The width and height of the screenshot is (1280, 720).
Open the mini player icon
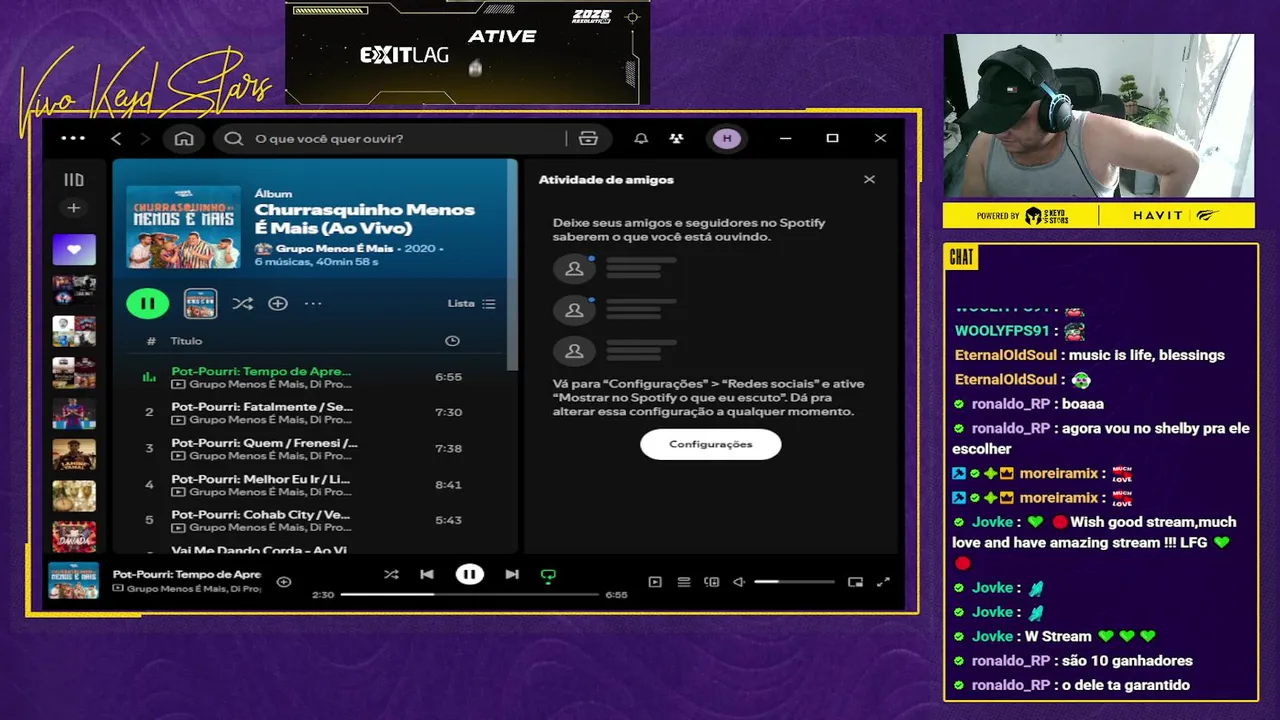click(855, 581)
